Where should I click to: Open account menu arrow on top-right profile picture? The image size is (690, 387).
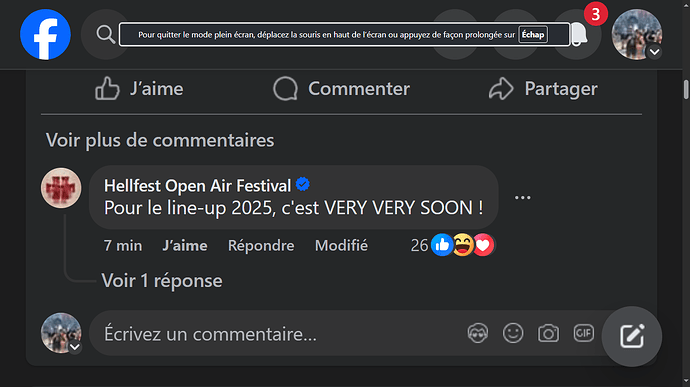654,52
